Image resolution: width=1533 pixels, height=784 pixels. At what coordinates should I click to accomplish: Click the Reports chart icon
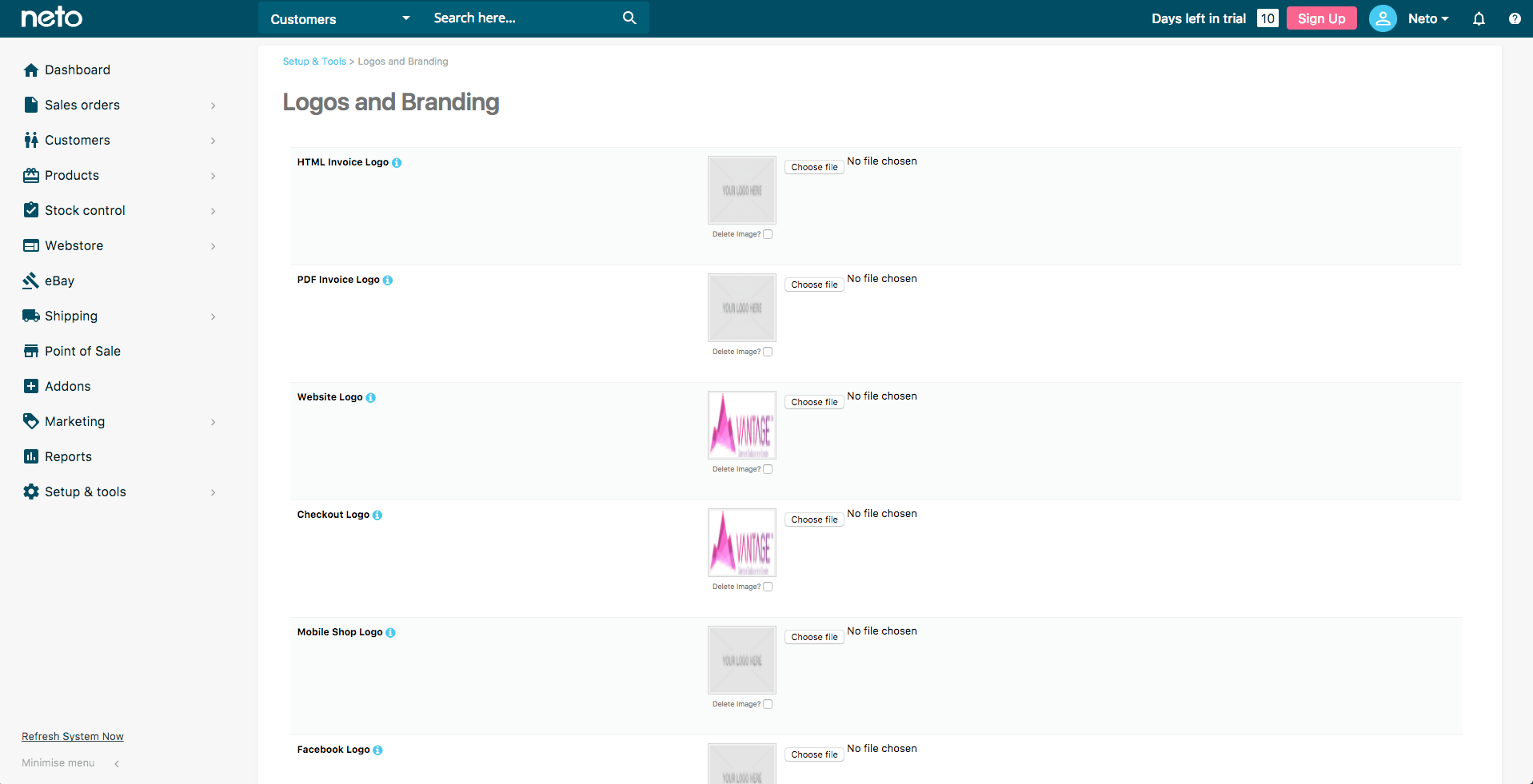[31, 456]
